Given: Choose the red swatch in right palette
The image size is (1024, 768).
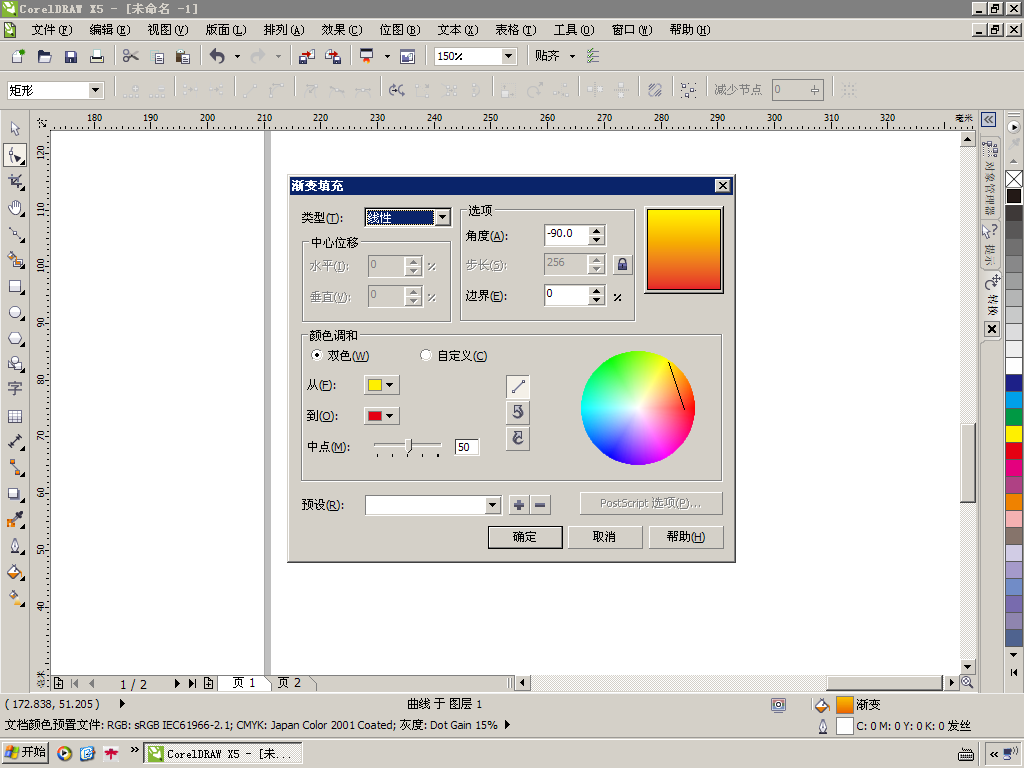Looking at the screenshot, I should 1014,451.
